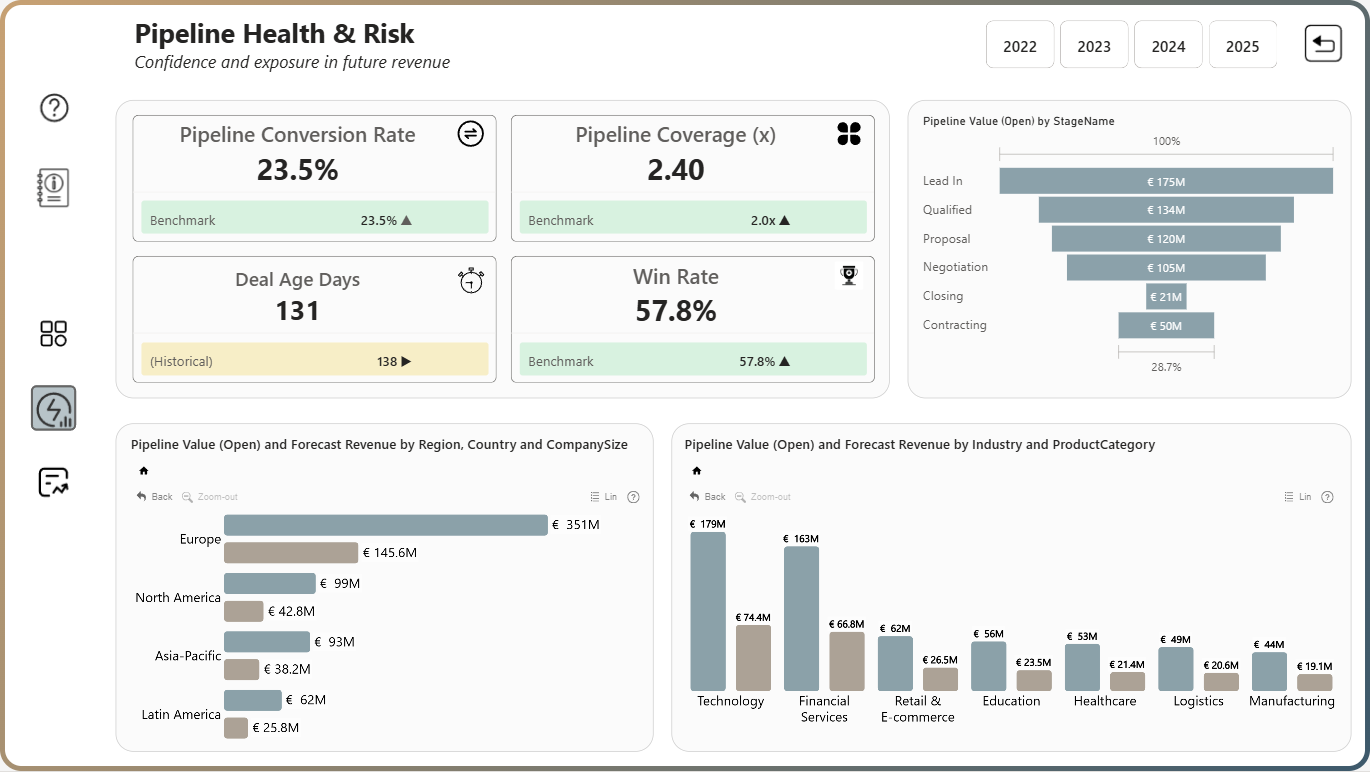Click Back in the Industry chart
The width and height of the screenshot is (1370, 772).
[708, 497]
